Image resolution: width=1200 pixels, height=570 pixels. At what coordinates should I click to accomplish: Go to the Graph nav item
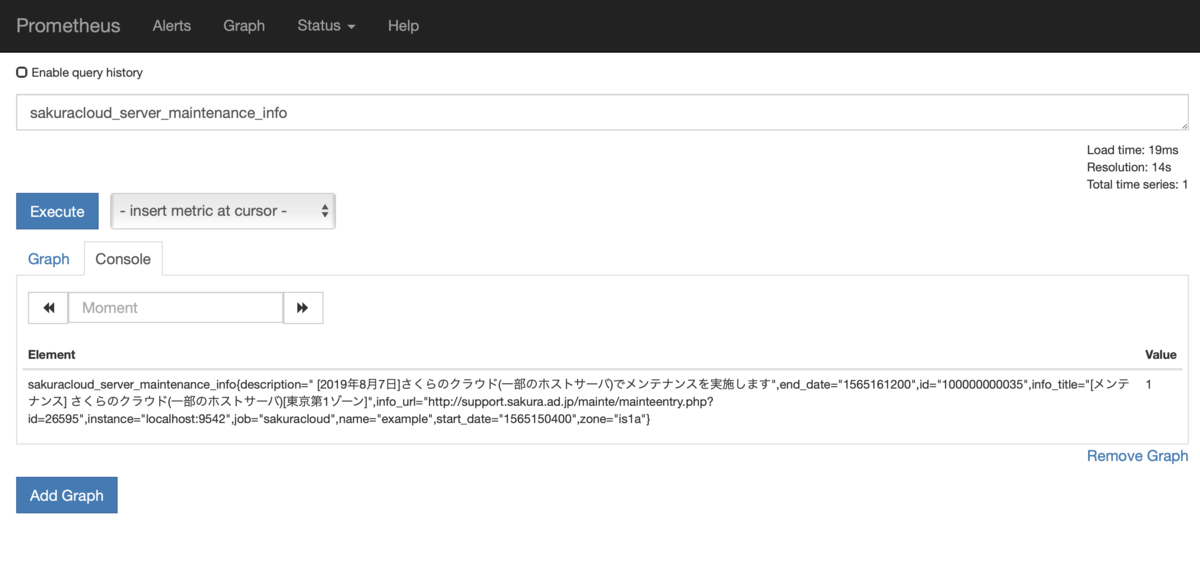[244, 26]
